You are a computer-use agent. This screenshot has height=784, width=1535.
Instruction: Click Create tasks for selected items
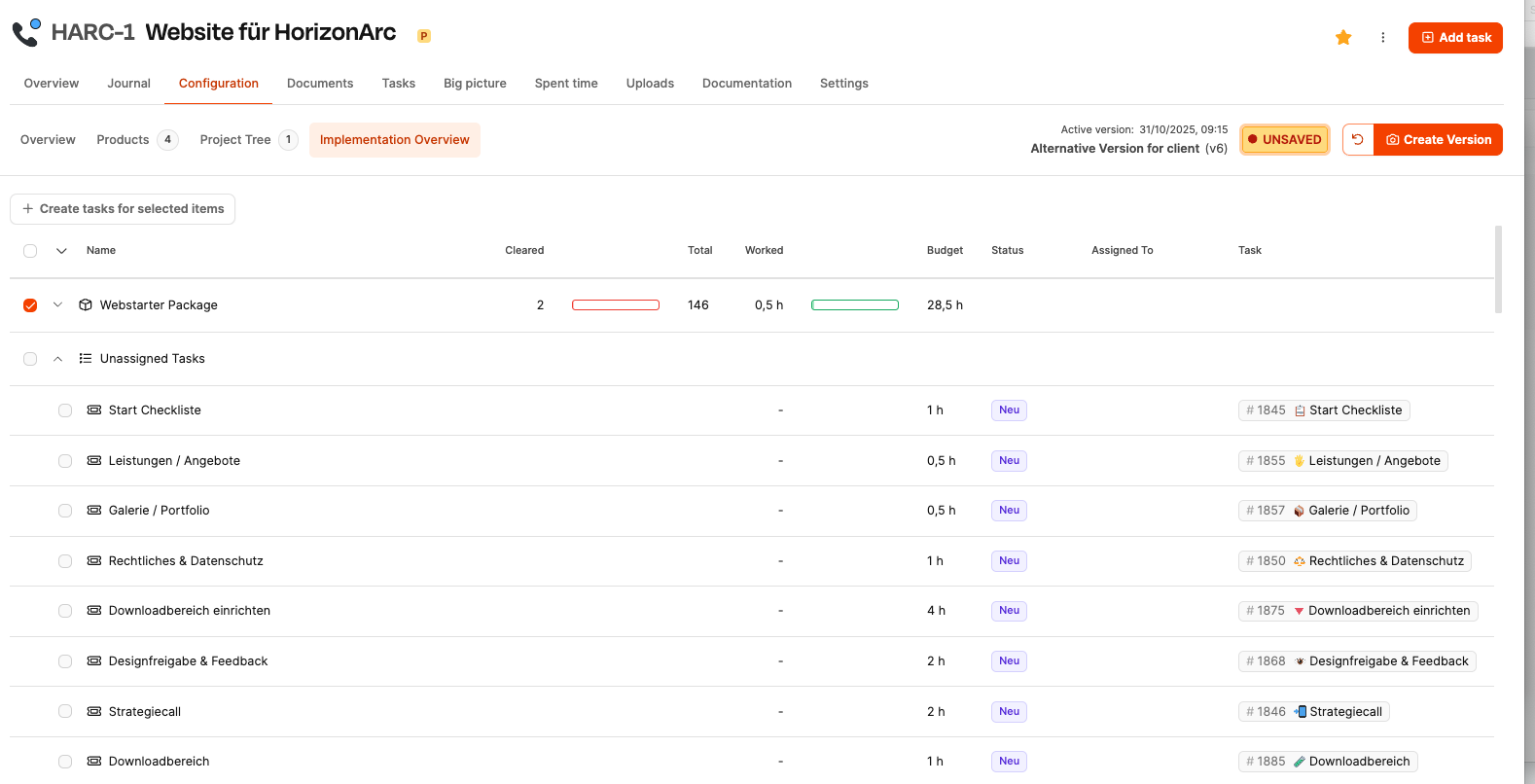pos(123,209)
